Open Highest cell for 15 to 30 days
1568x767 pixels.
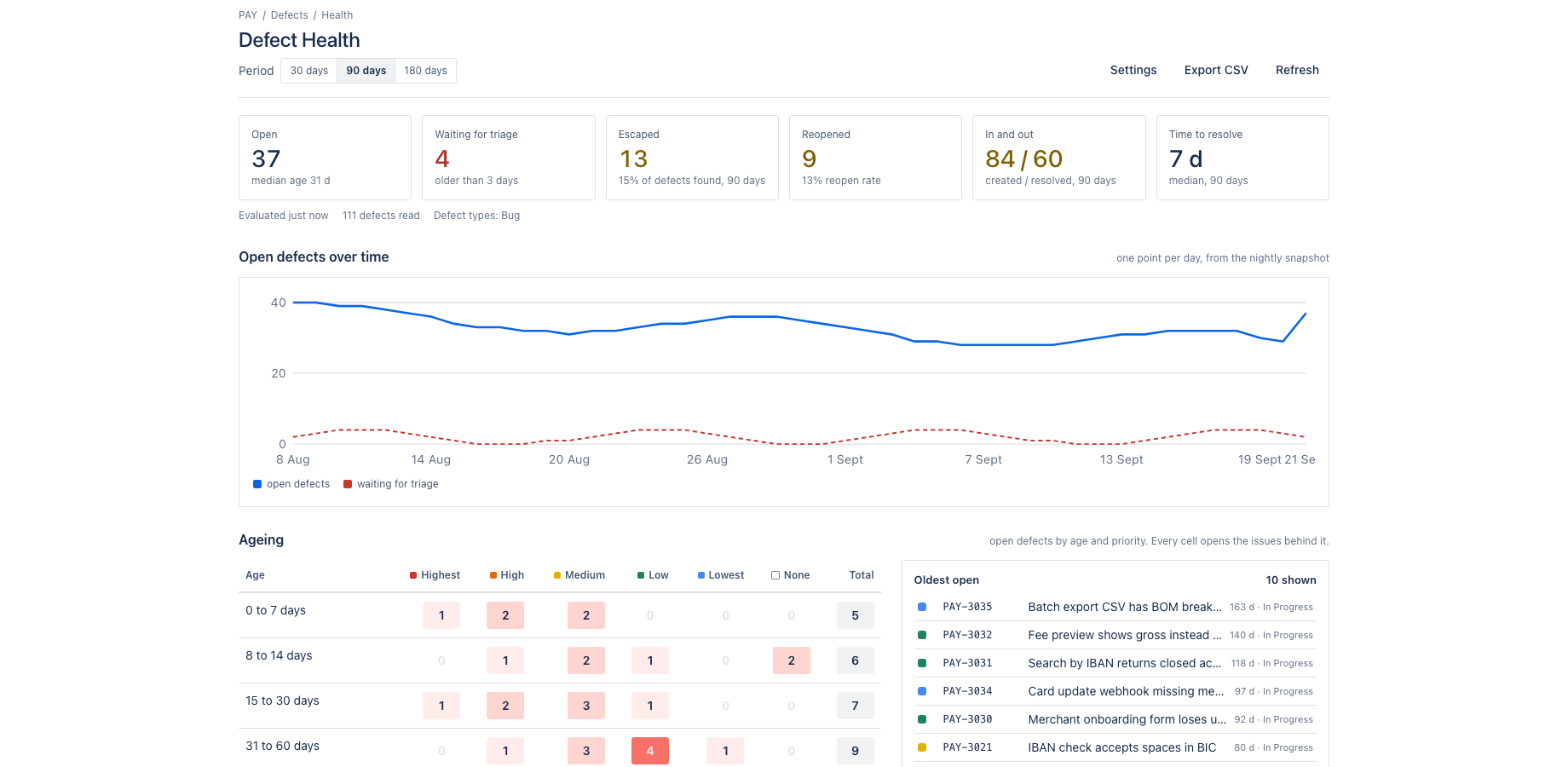coord(441,706)
